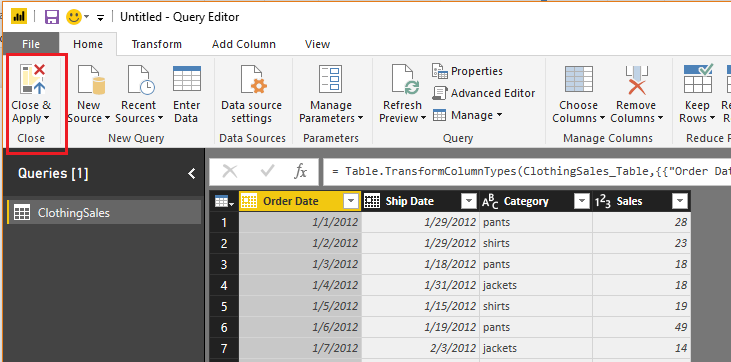Open the Ship Date column filter dropdown
Viewport: 731px width, 362px height.
click(x=469, y=202)
